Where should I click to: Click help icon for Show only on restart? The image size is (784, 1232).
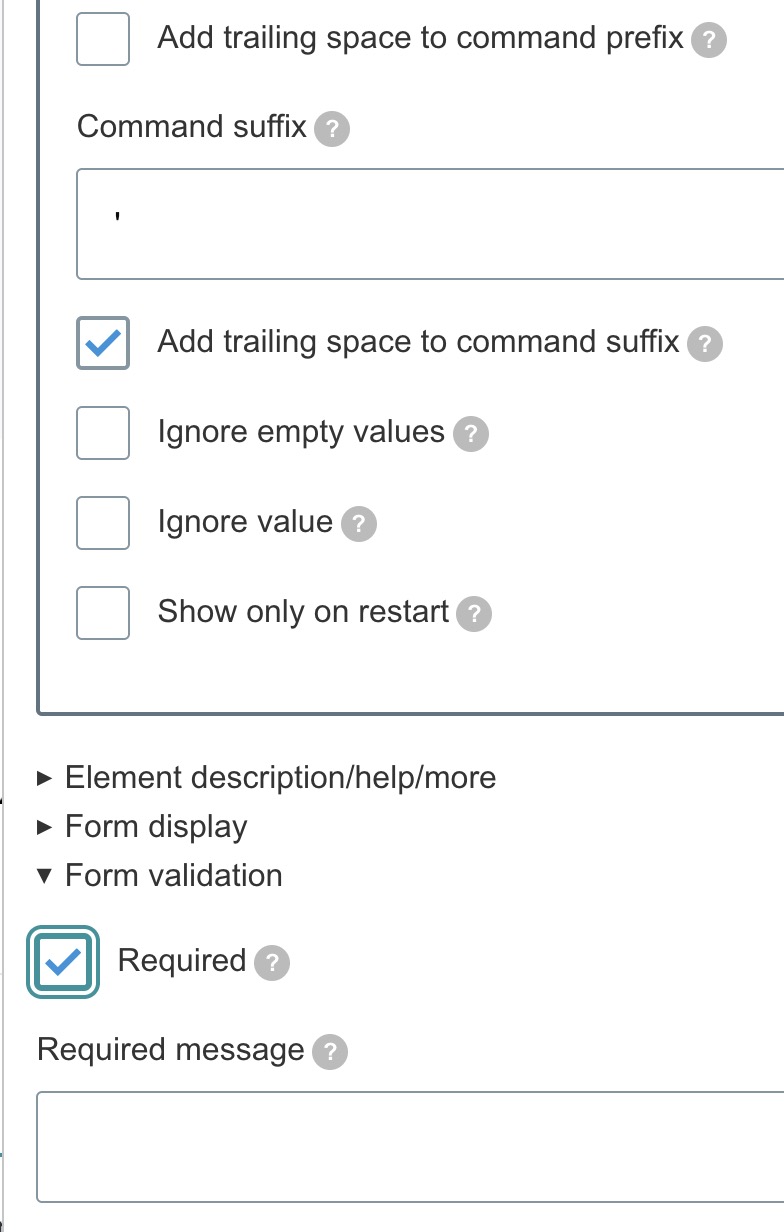[x=474, y=614]
